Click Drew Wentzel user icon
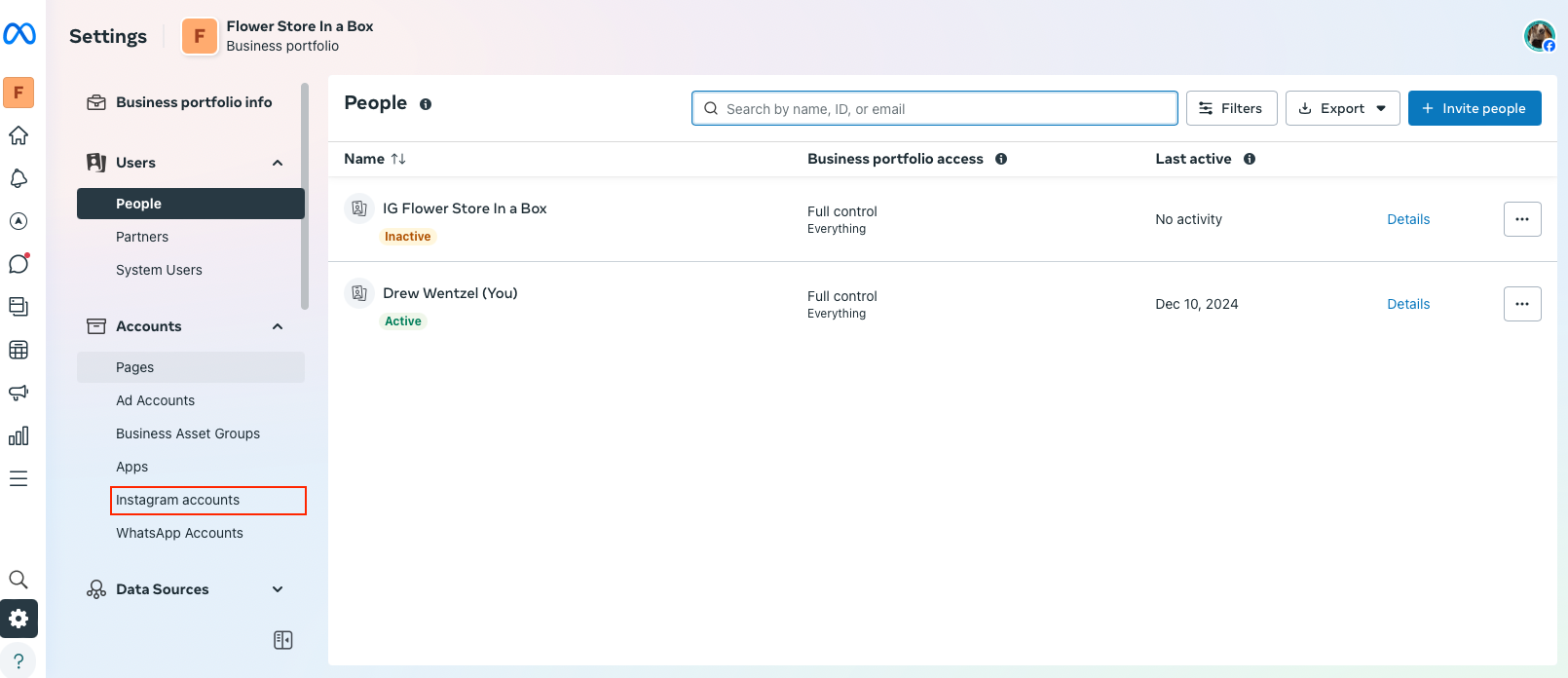The image size is (1568, 678). pyautogui.click(x=359, y=293)
